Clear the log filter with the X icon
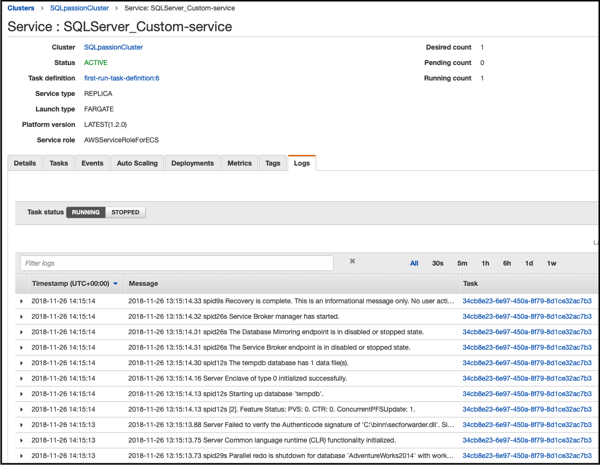 352,262
